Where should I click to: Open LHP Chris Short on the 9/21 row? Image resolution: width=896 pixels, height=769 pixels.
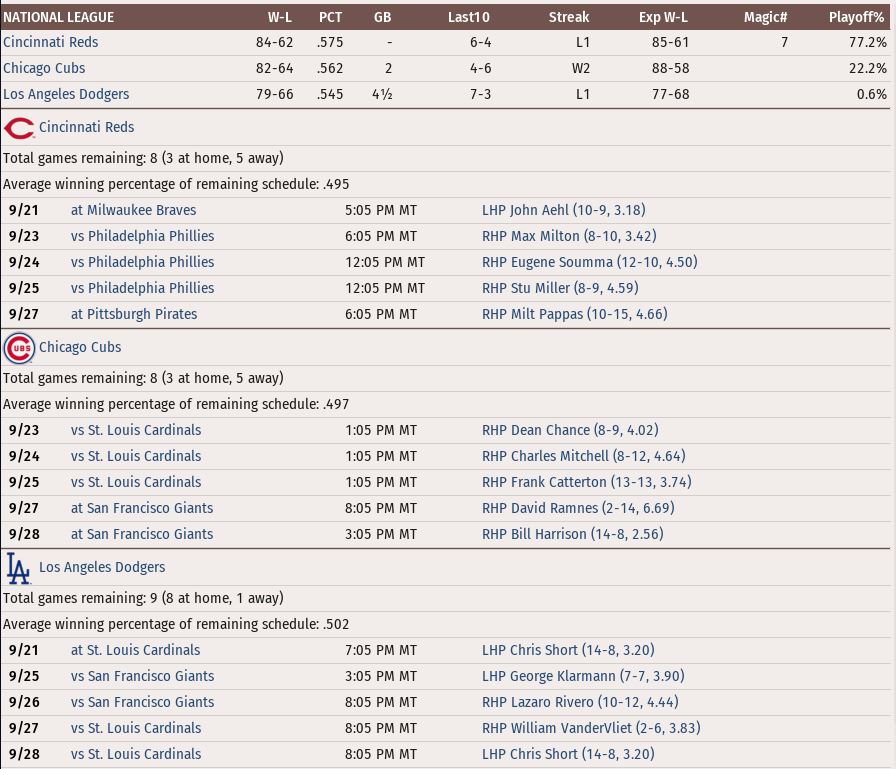(x=568, y=650)
